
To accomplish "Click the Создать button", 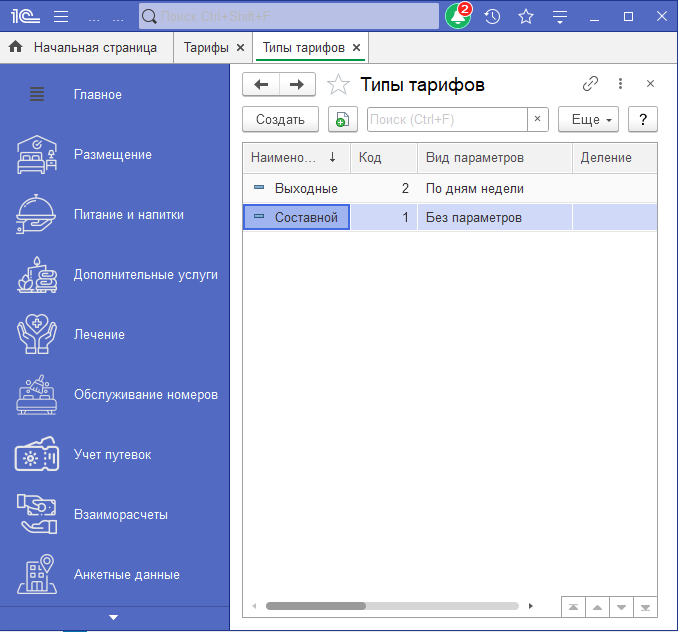I will click(280, 120).
